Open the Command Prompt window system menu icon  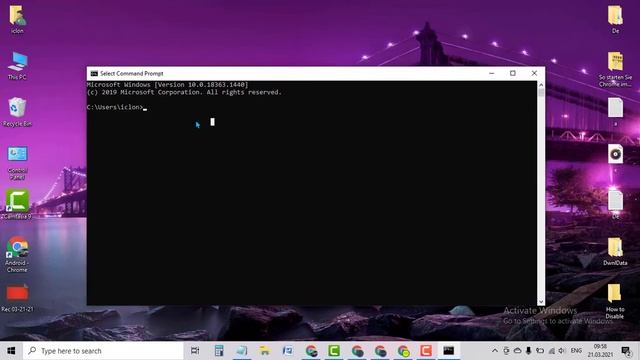[94, 73]
